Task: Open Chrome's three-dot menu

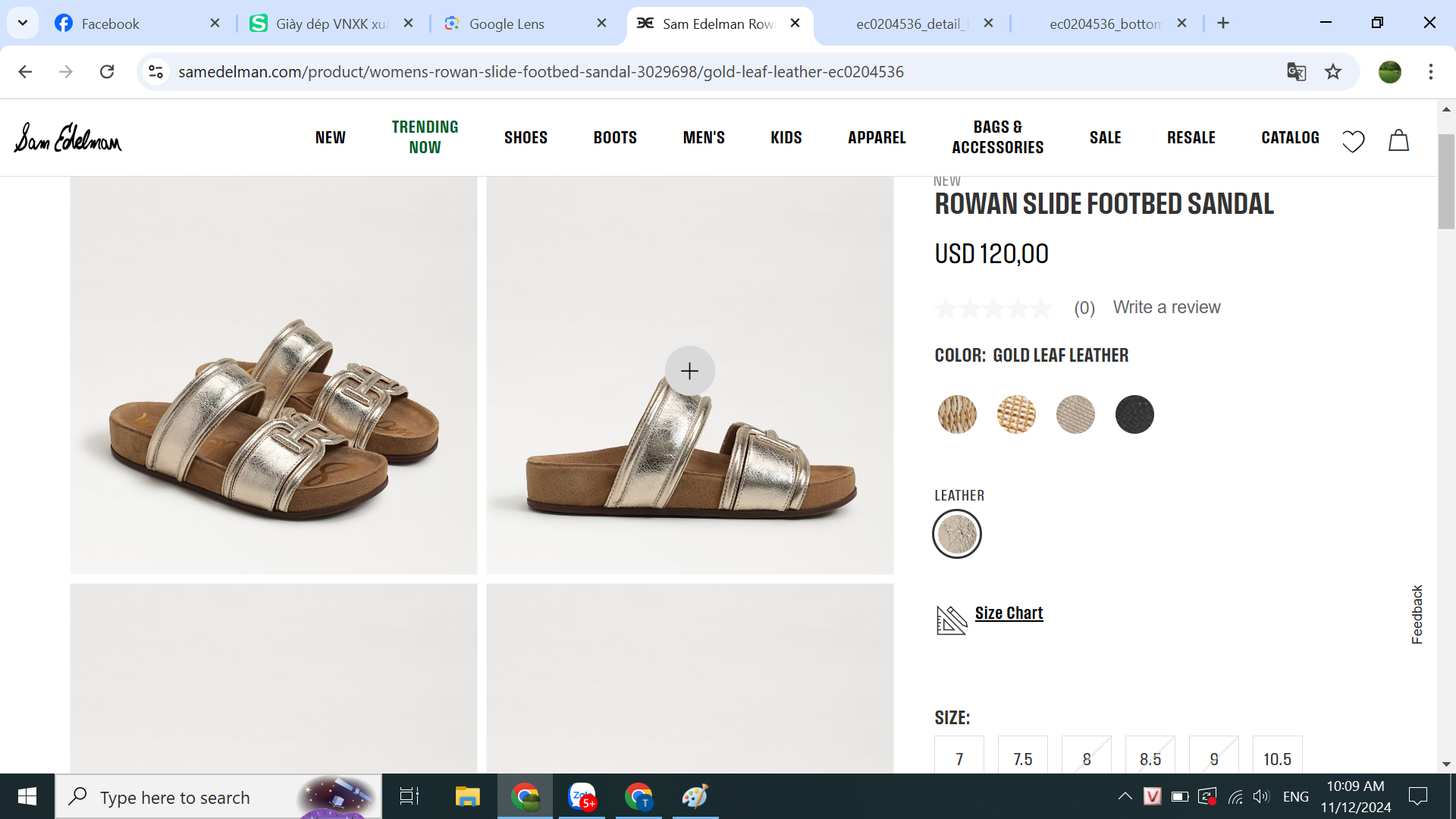Action: pos(1430,72)
